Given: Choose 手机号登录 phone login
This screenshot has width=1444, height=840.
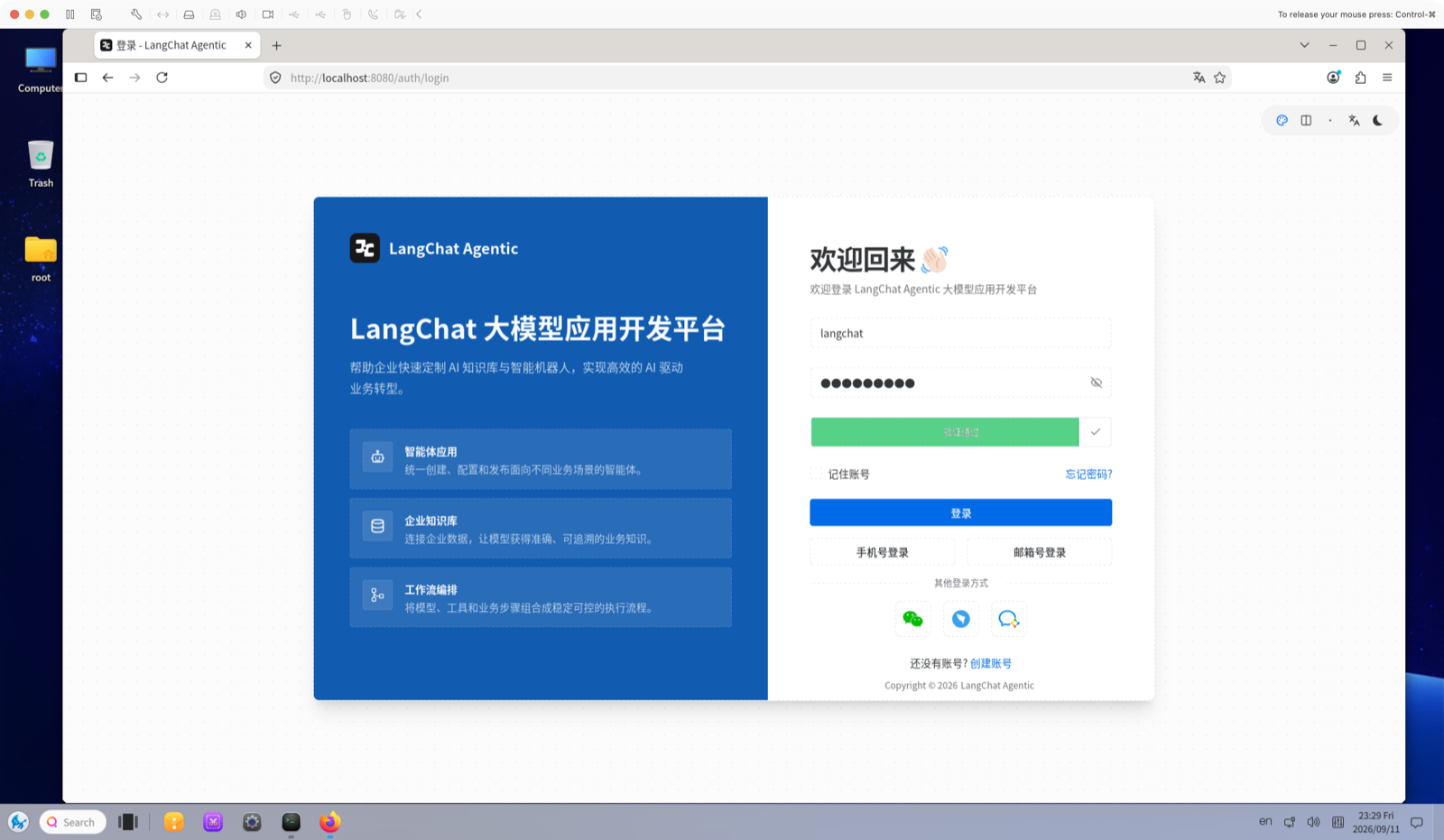Looking at the screenshot, I should click(882, 552).
